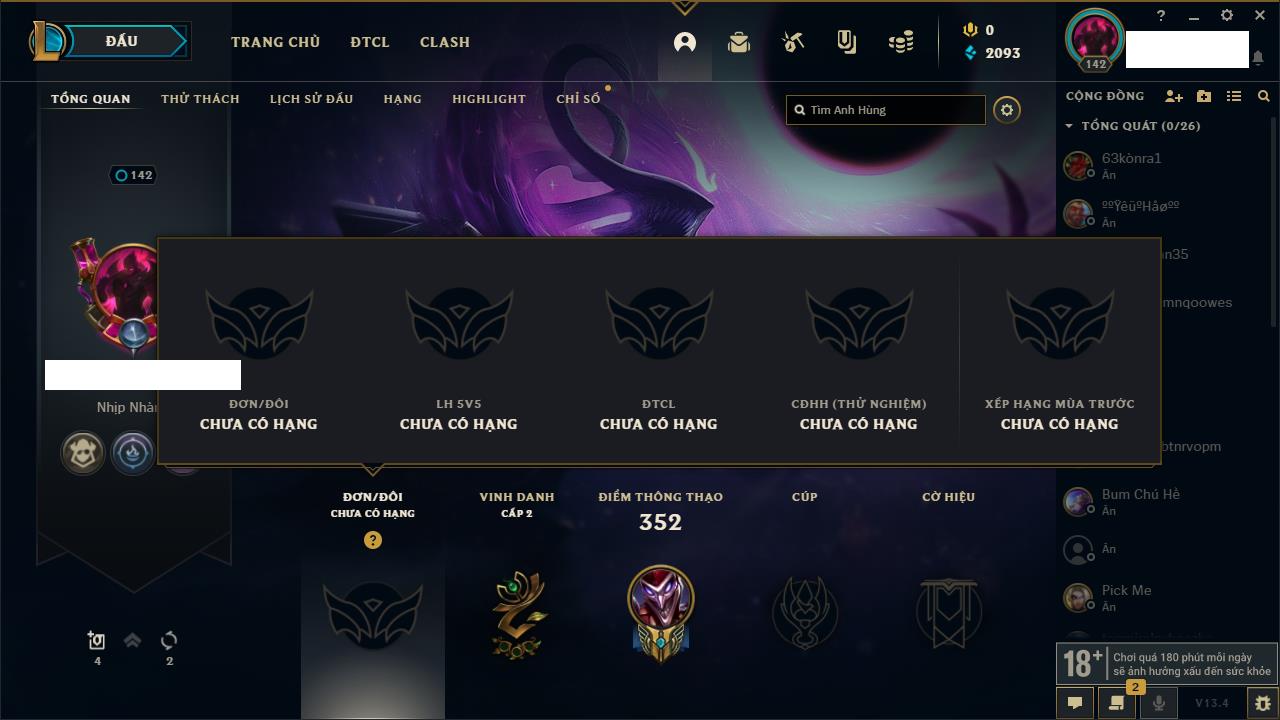Toggle the microphone mute button
The width and height of the screenshot is (1280, 720).
pyautogui.click(x=1158, y=703)
